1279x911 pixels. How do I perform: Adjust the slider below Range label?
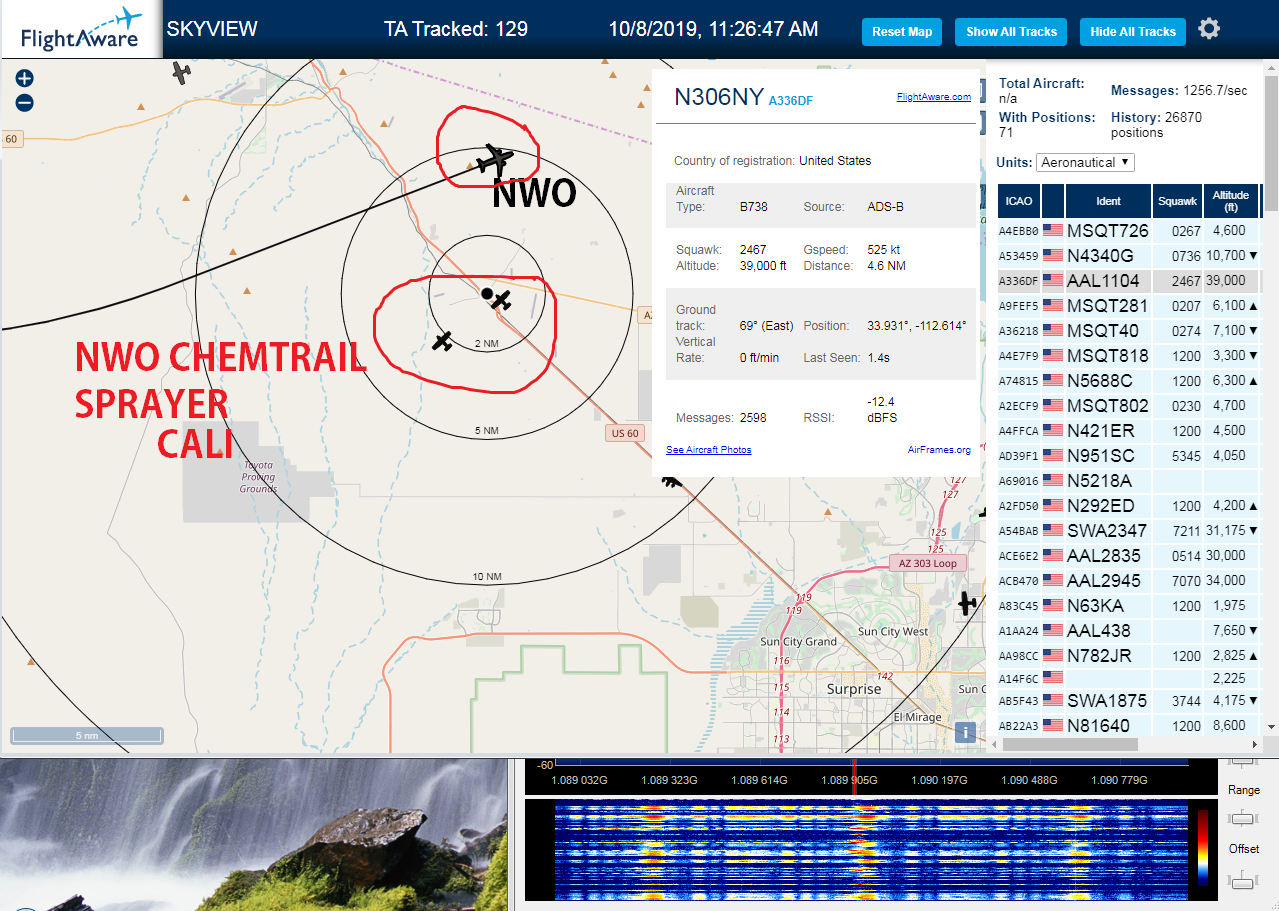point(1244,819)
